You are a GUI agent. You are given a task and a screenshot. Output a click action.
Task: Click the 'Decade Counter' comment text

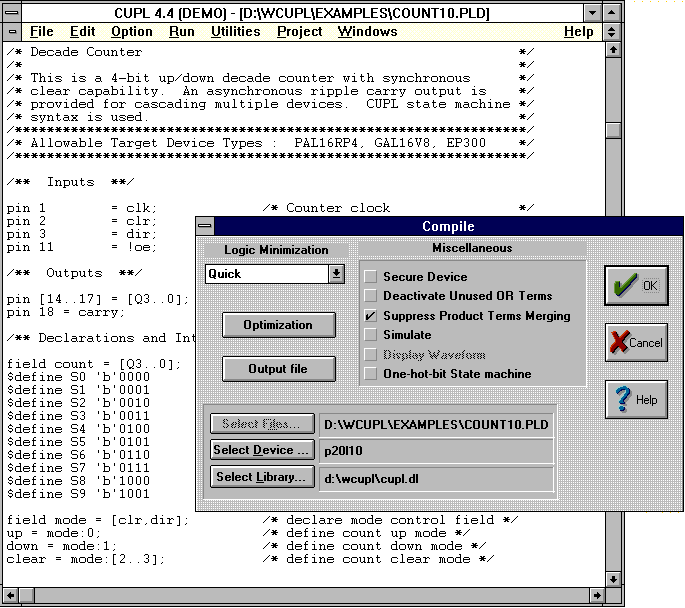click(x=86, y=52)
